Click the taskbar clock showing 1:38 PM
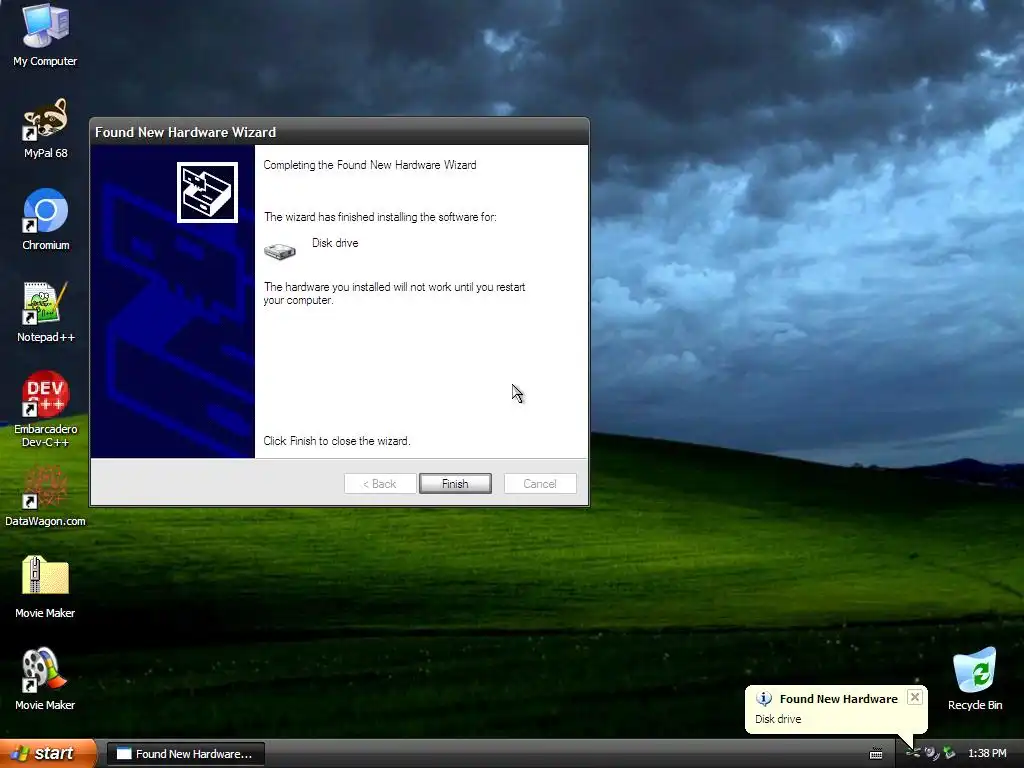The width and height of the screenshot is (1024, 768). [987, 754]
